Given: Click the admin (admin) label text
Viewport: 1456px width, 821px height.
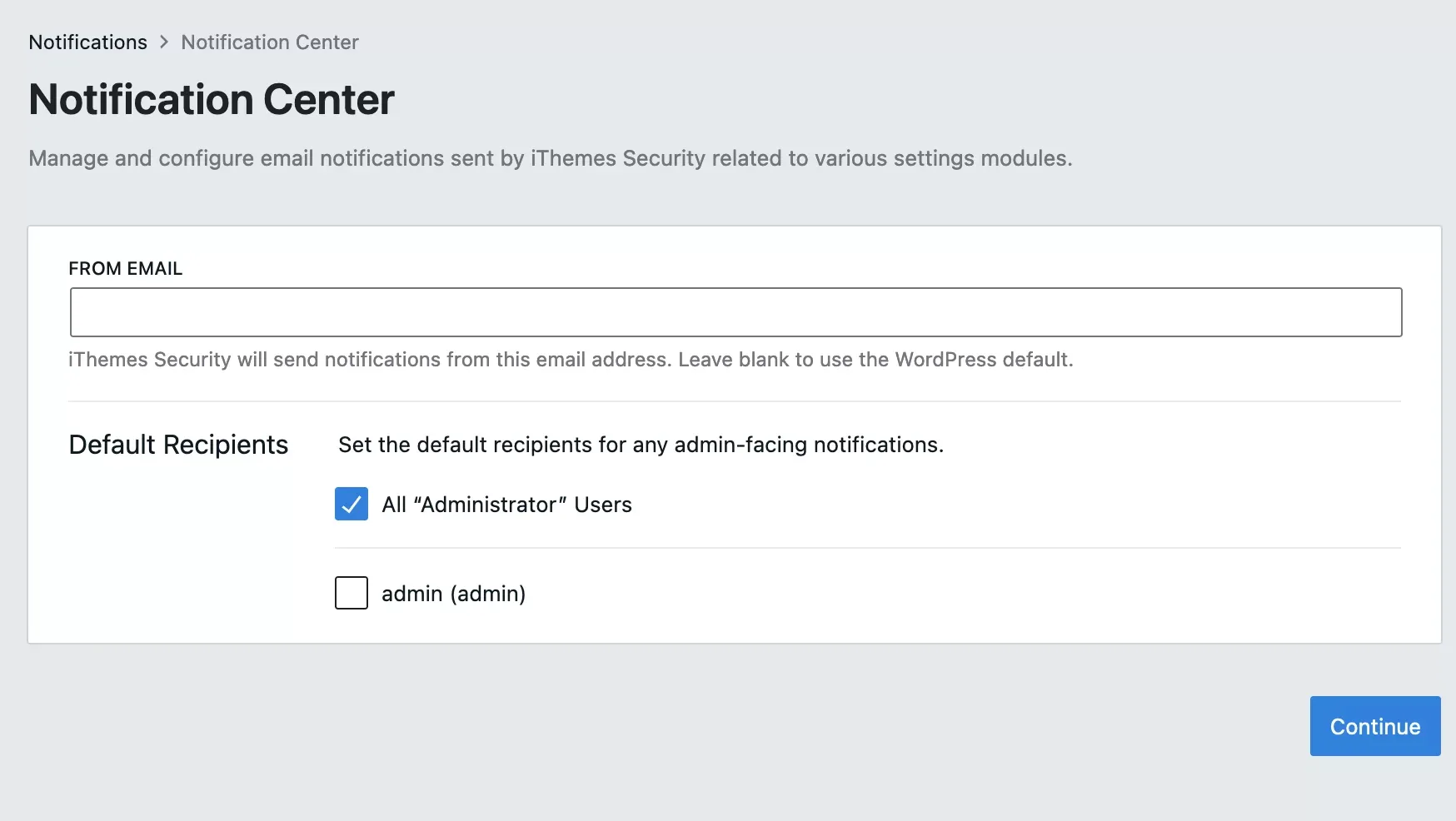Looking at the screenshot, I should tap(453, 594).
